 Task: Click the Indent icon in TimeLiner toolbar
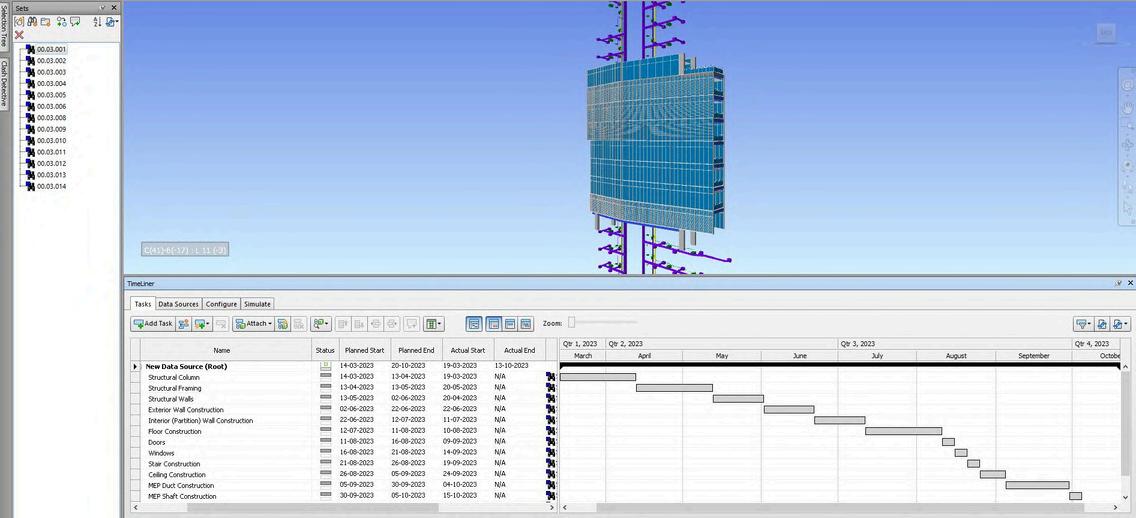tap(392, 324)
